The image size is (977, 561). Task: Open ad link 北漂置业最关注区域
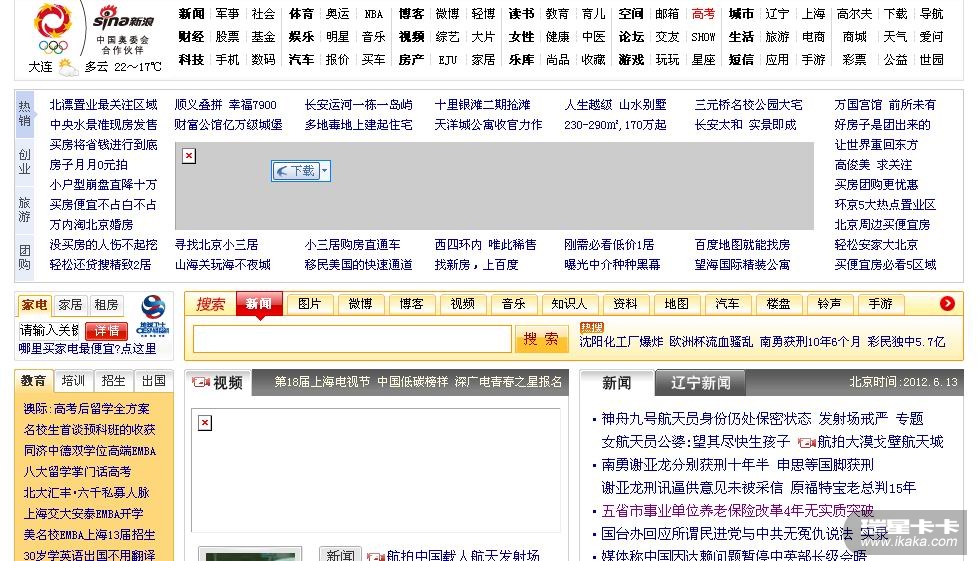[103, 105]
